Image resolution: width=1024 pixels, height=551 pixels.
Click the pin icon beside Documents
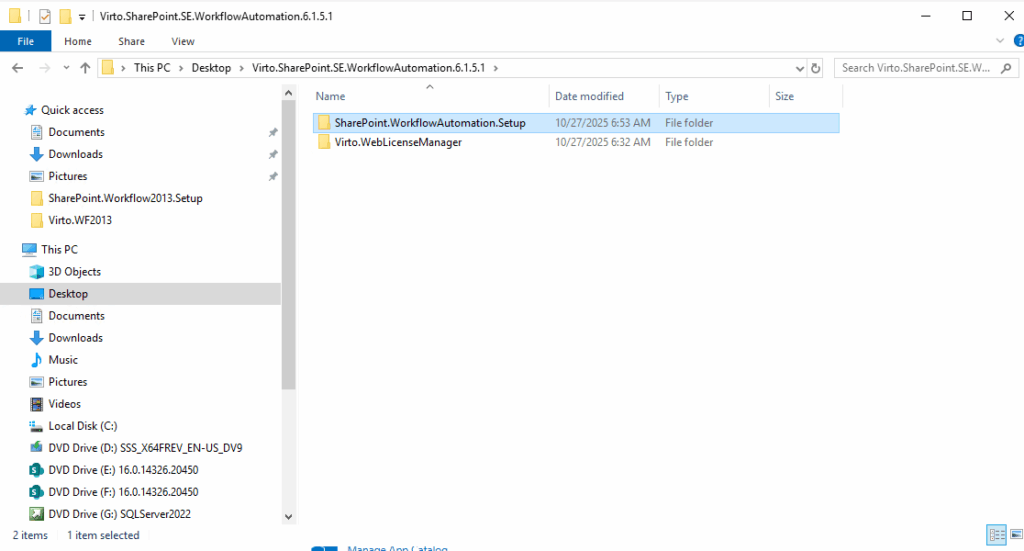coord(273,133)
